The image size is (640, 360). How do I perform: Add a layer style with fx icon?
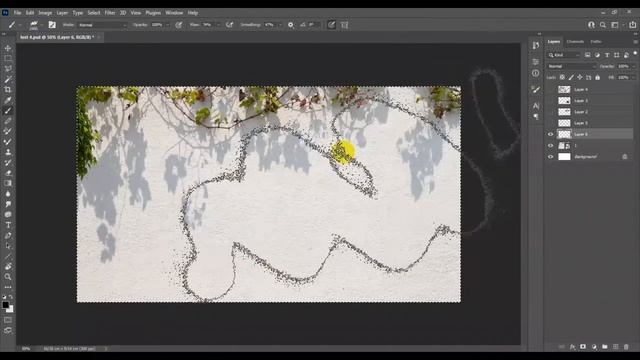coord(572,347)
